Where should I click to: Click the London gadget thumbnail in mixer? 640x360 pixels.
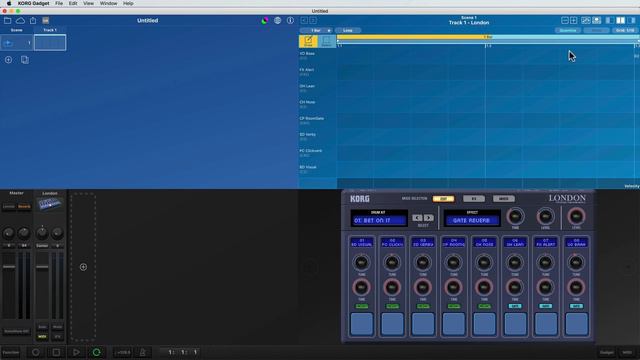pyautogui.click(x=50, y=204)
